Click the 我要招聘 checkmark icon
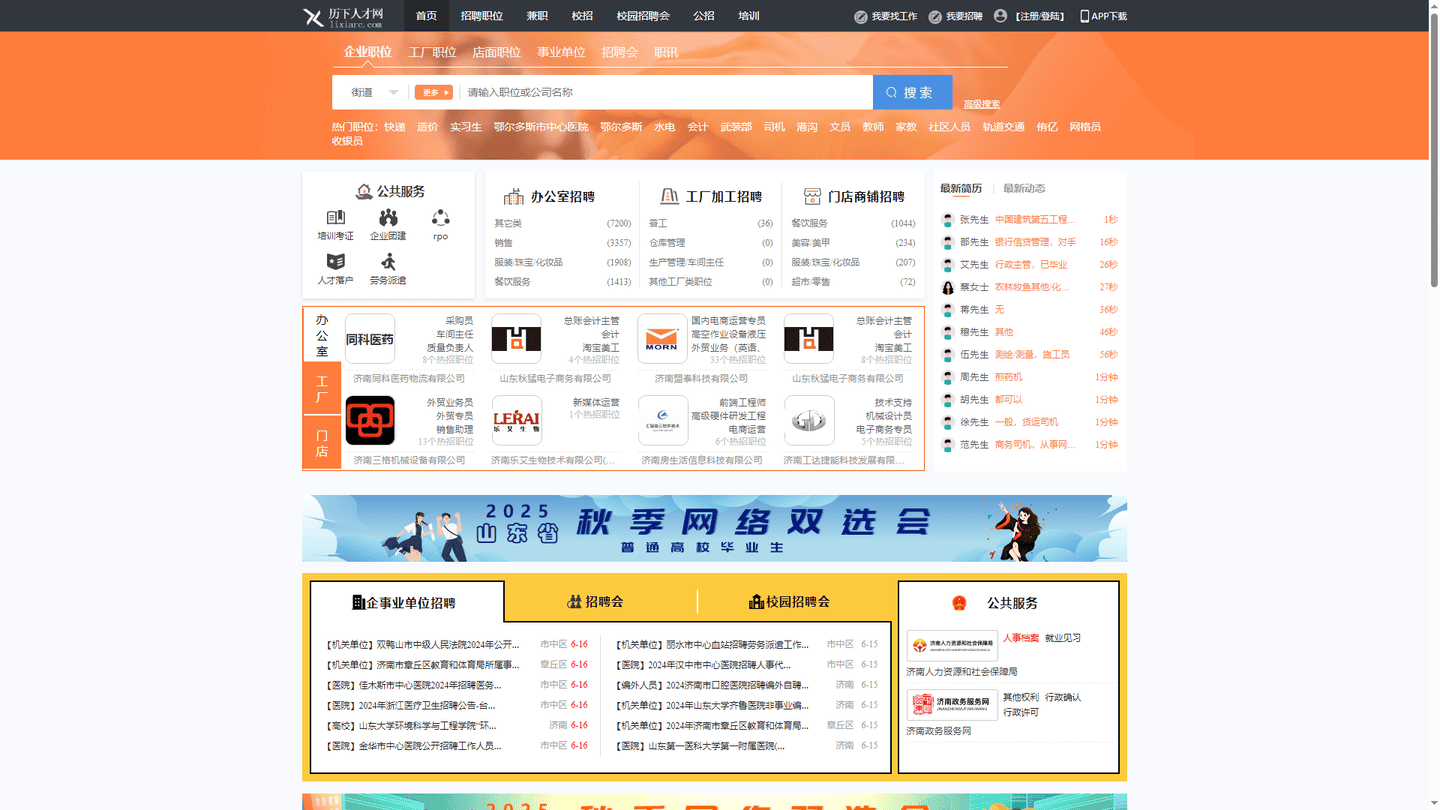 point(935,17)
